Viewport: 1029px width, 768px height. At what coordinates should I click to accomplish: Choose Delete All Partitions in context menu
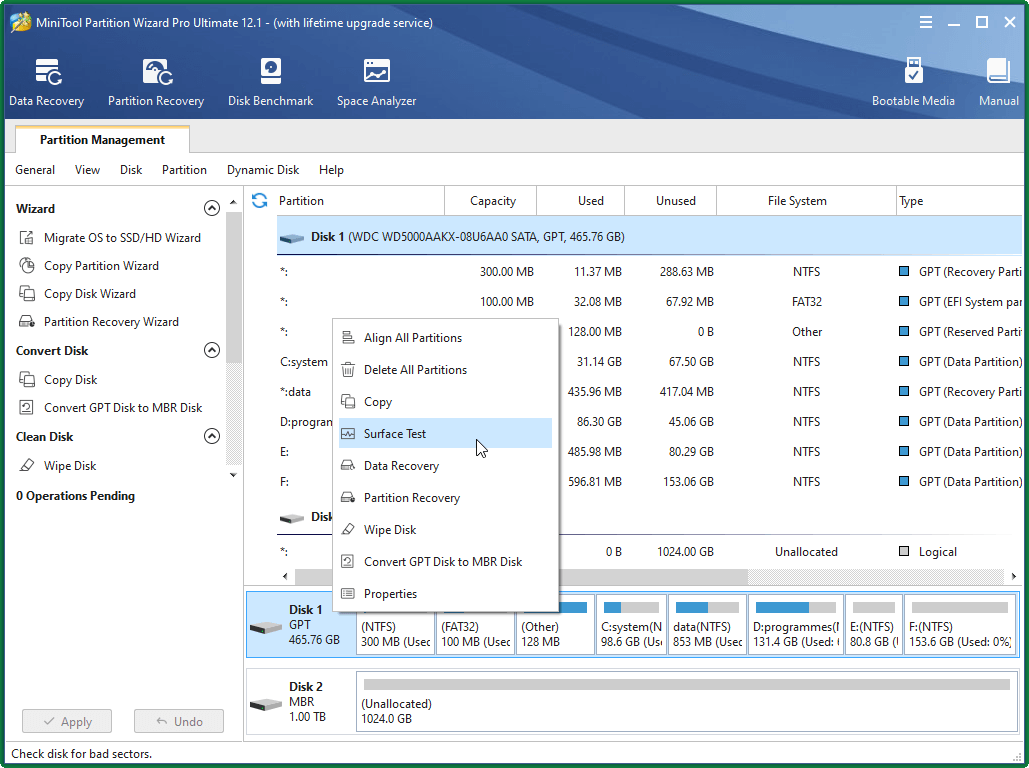coord(445,370)
